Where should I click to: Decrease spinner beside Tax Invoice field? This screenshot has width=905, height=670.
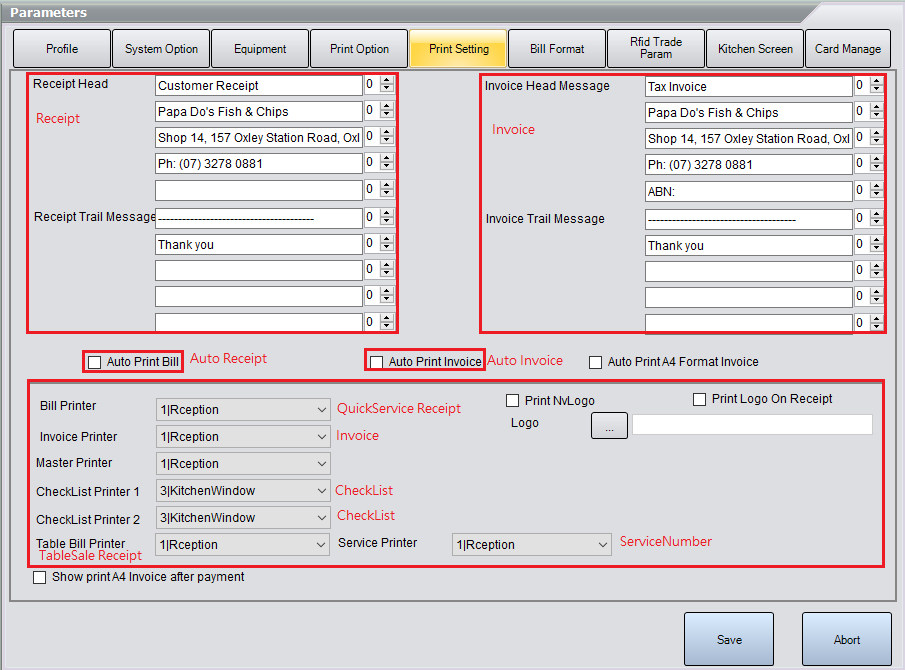pyautogui.click(x=877, y=90)
